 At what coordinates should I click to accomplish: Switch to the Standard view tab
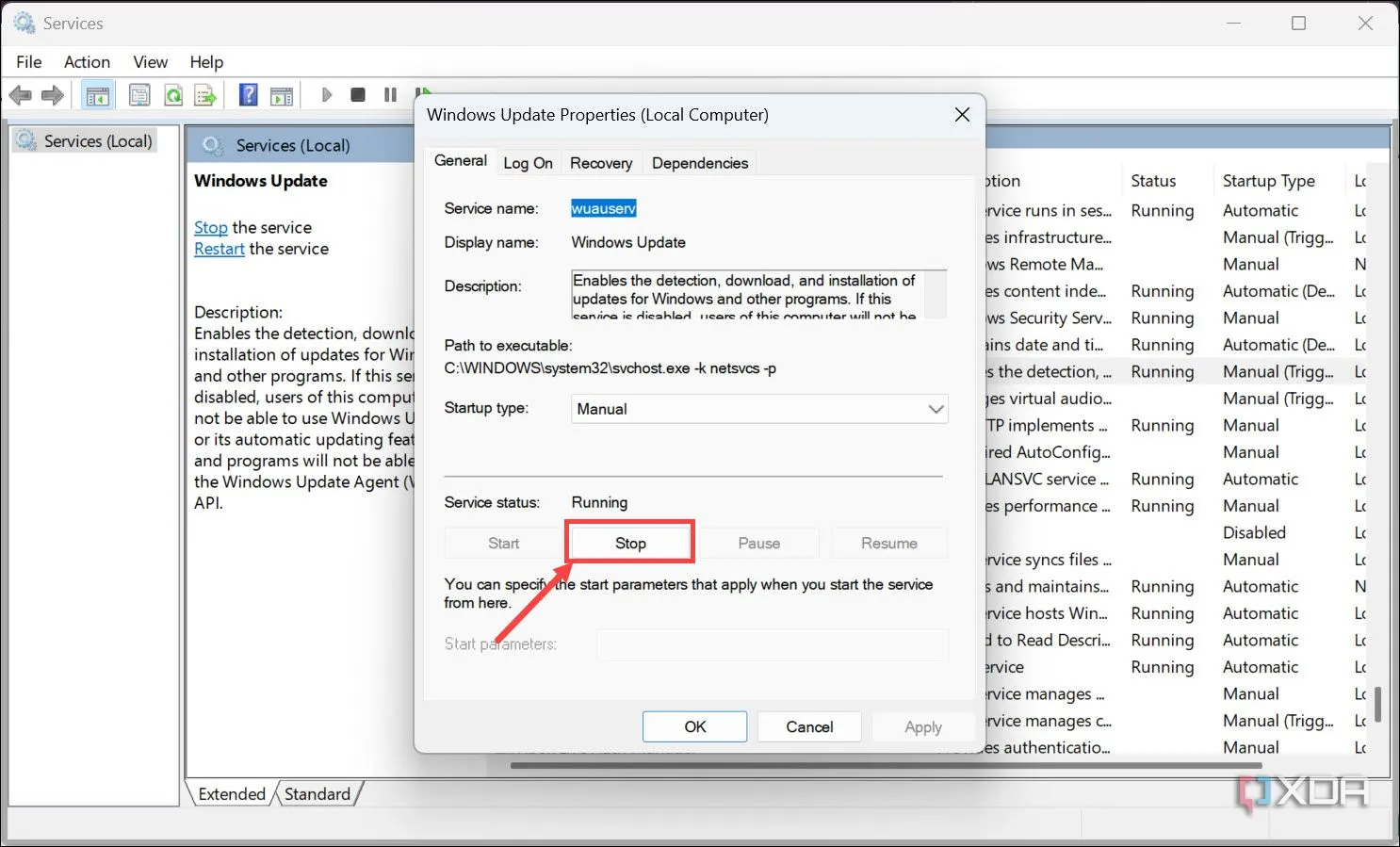(x=318, y=793)
